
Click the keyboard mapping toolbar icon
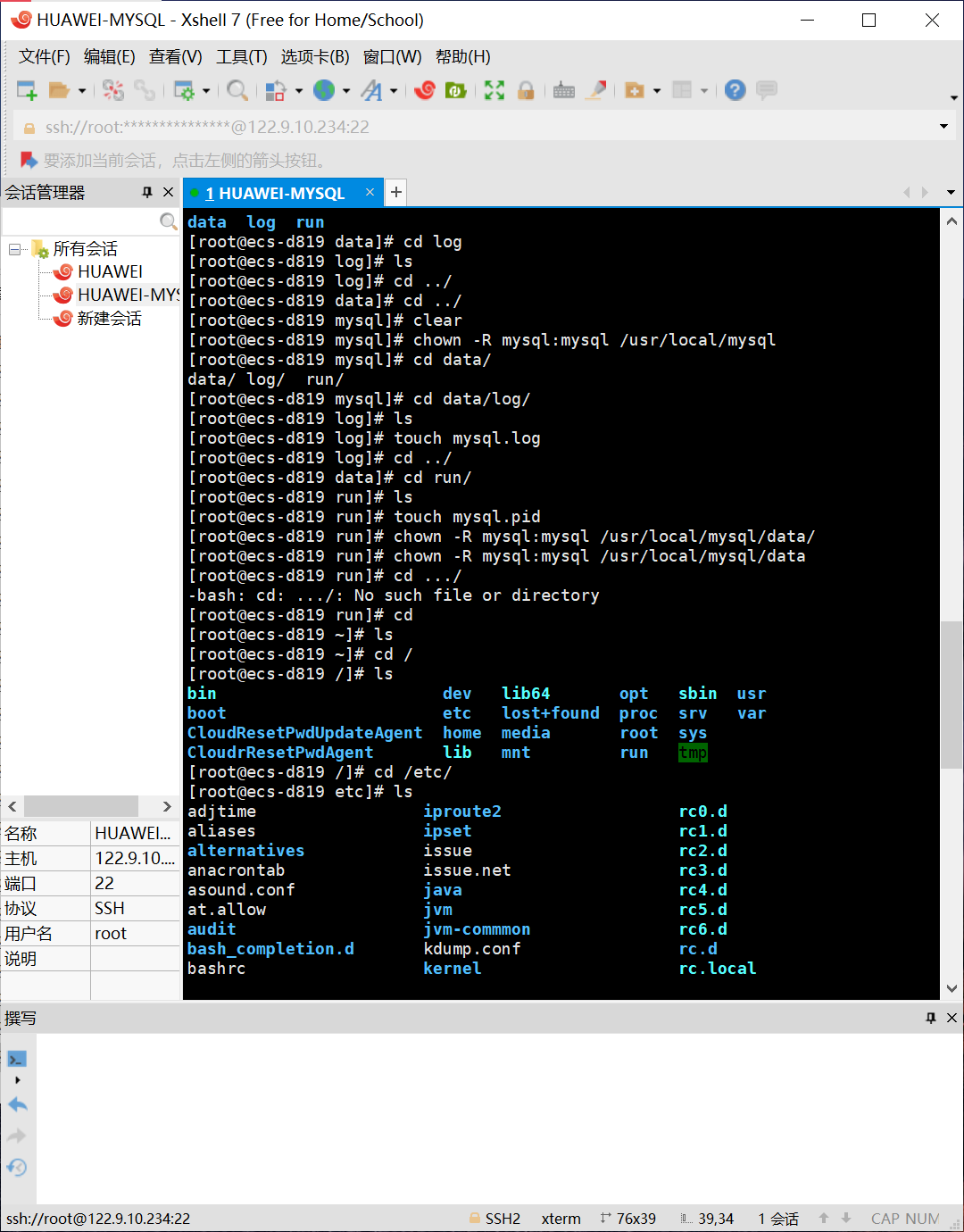click(564, 90)
